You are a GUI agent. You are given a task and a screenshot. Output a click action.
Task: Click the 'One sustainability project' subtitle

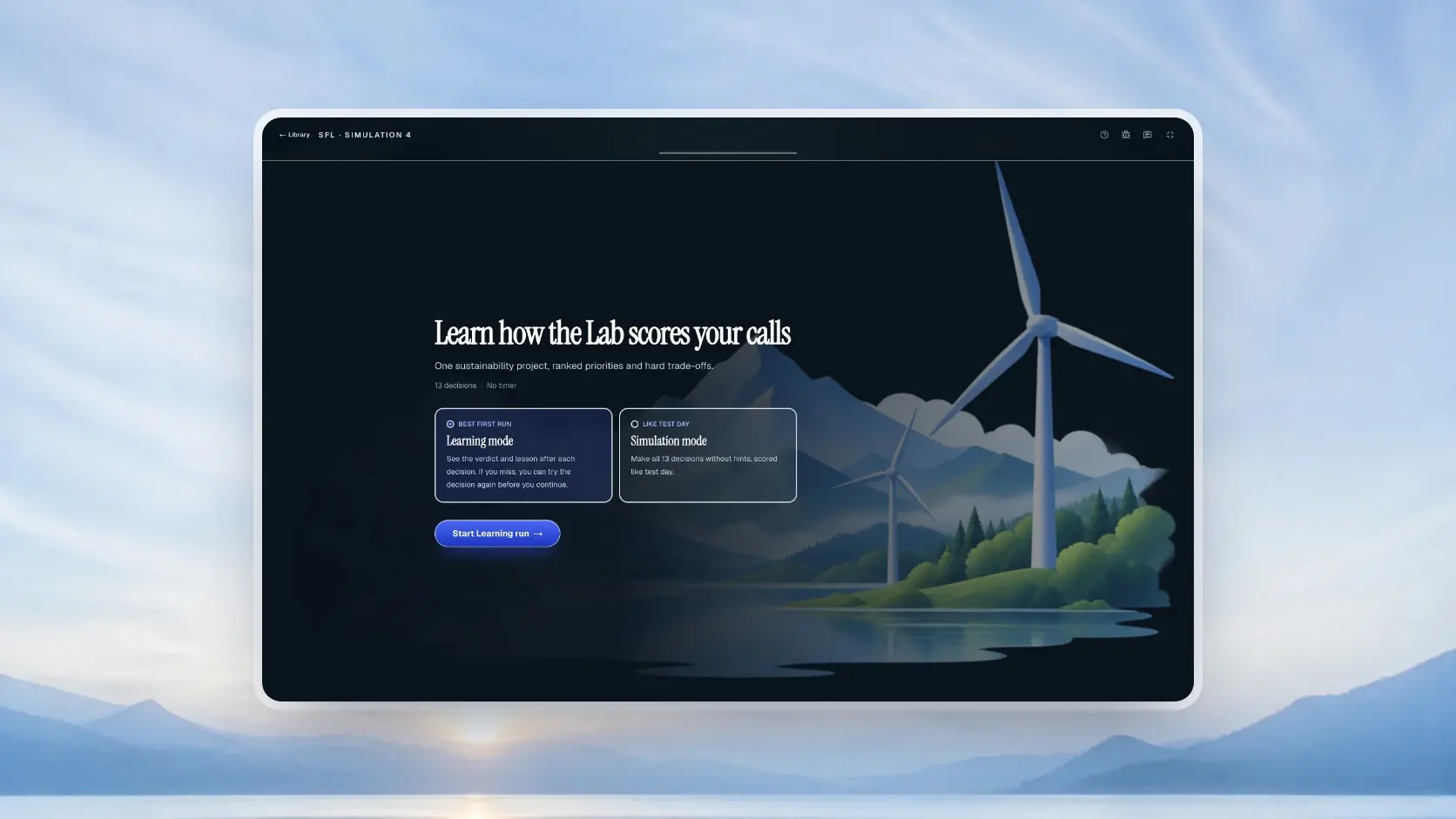click(x=574, y=366)
